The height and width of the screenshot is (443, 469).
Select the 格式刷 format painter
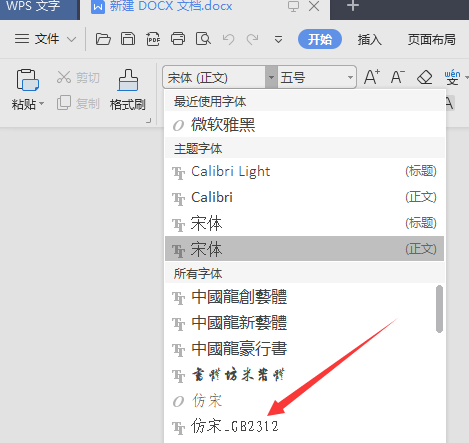point(128,90)
